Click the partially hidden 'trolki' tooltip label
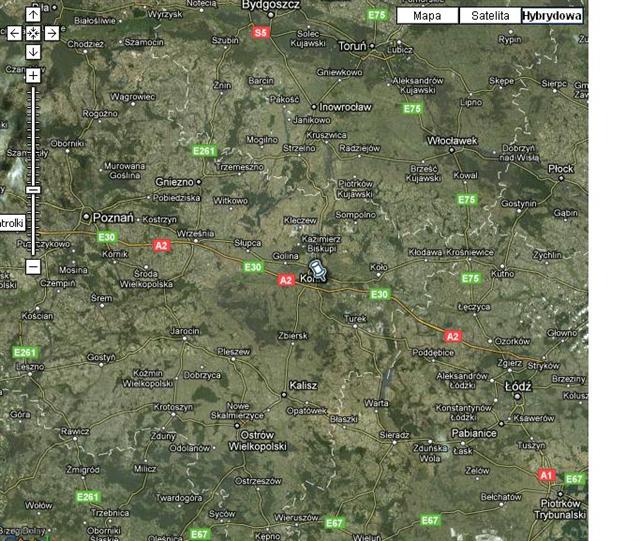640x541 pixels. [x=12, y=223]
